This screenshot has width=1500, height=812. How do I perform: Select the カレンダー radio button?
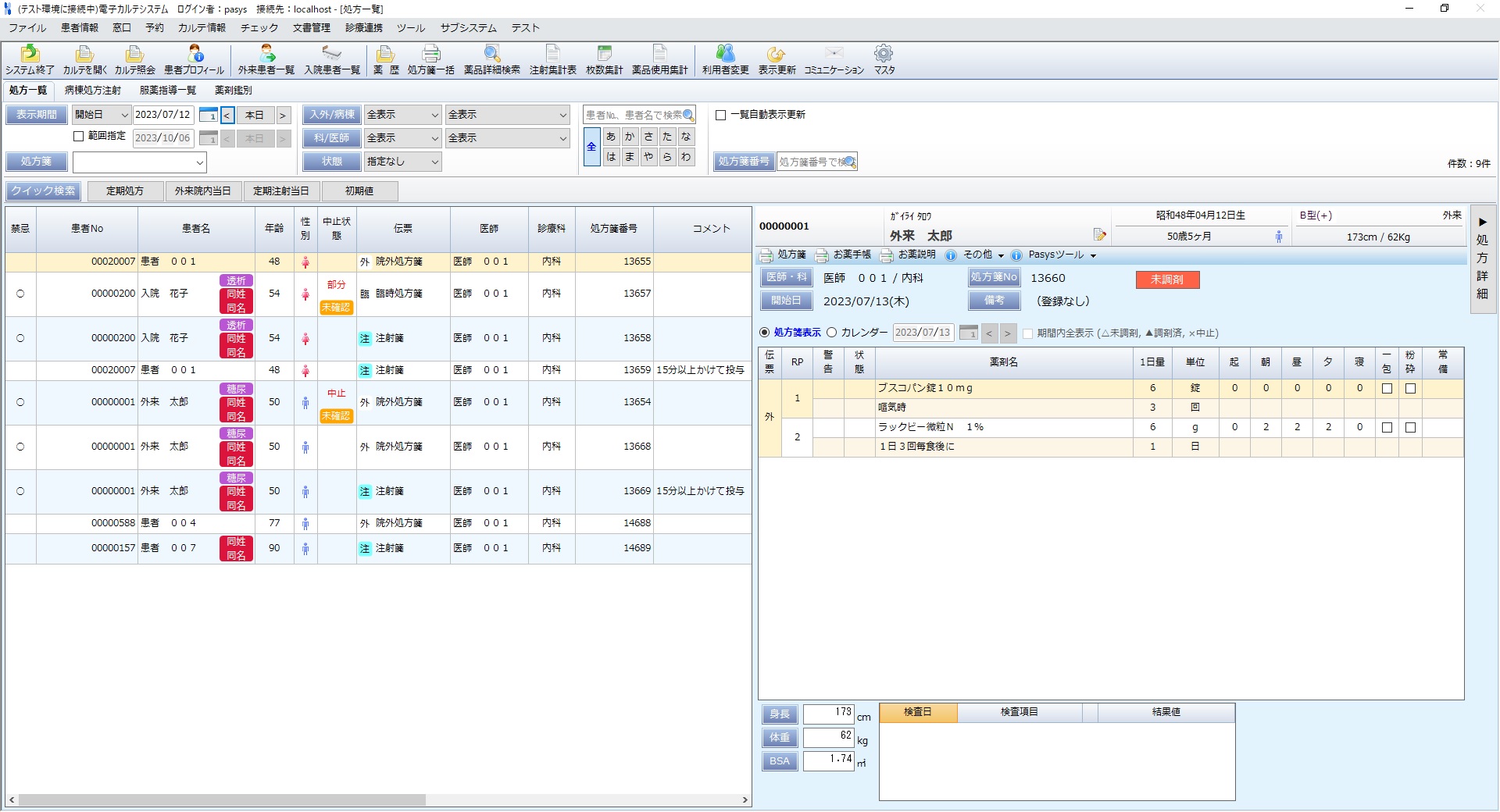pyautogui.click(x=832, y=333)
